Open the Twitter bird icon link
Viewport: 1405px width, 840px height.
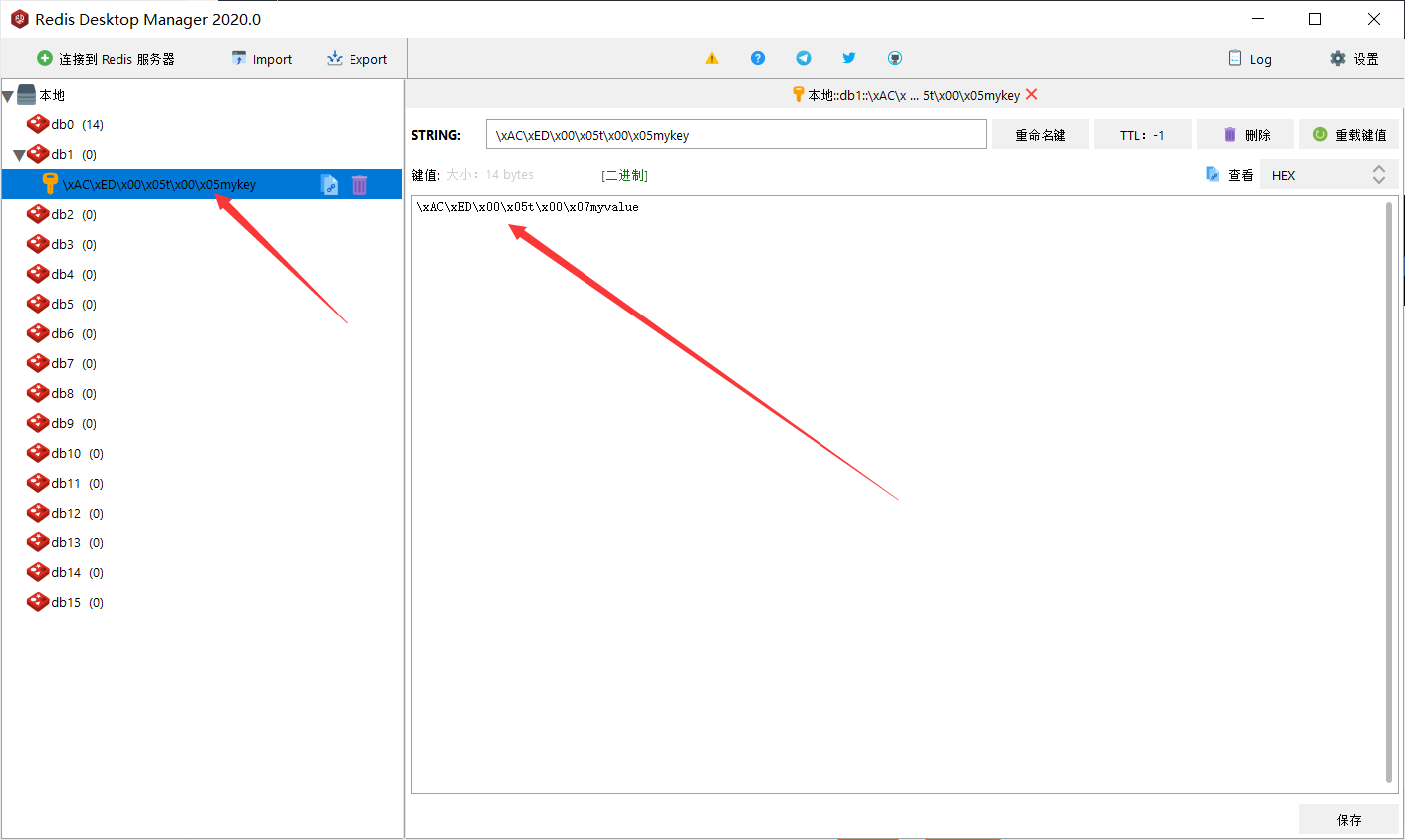pos(849,58)
